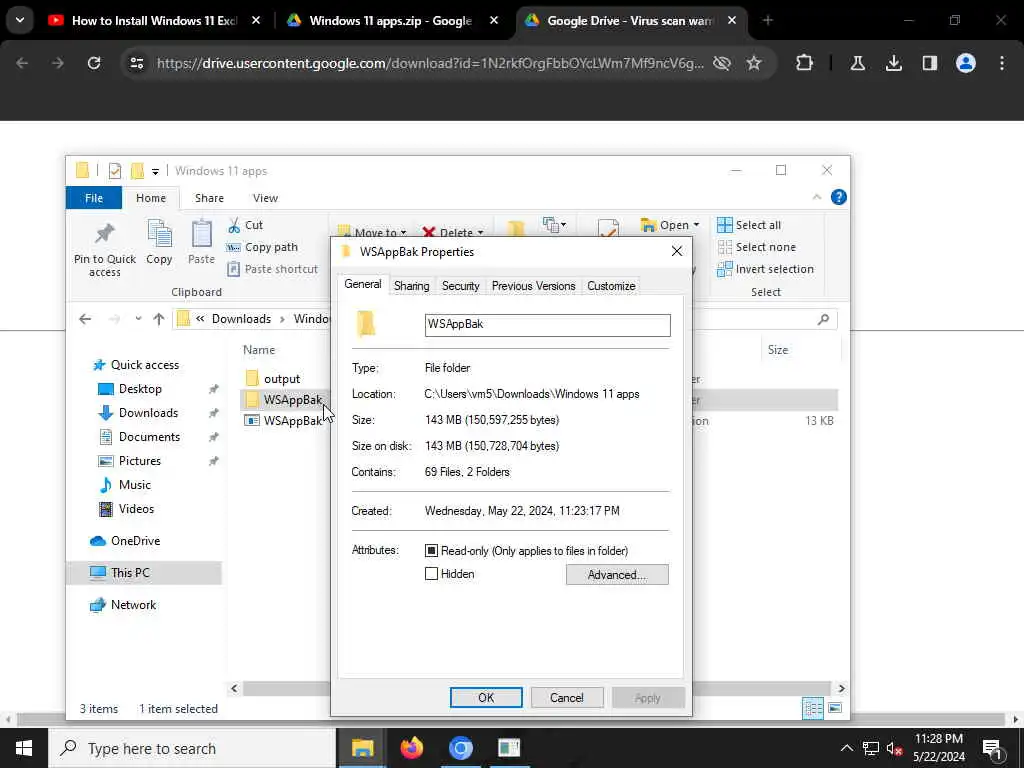The image size is (1024, 768).
Task: Collapse the ribbon chevron
Action: 816,197
